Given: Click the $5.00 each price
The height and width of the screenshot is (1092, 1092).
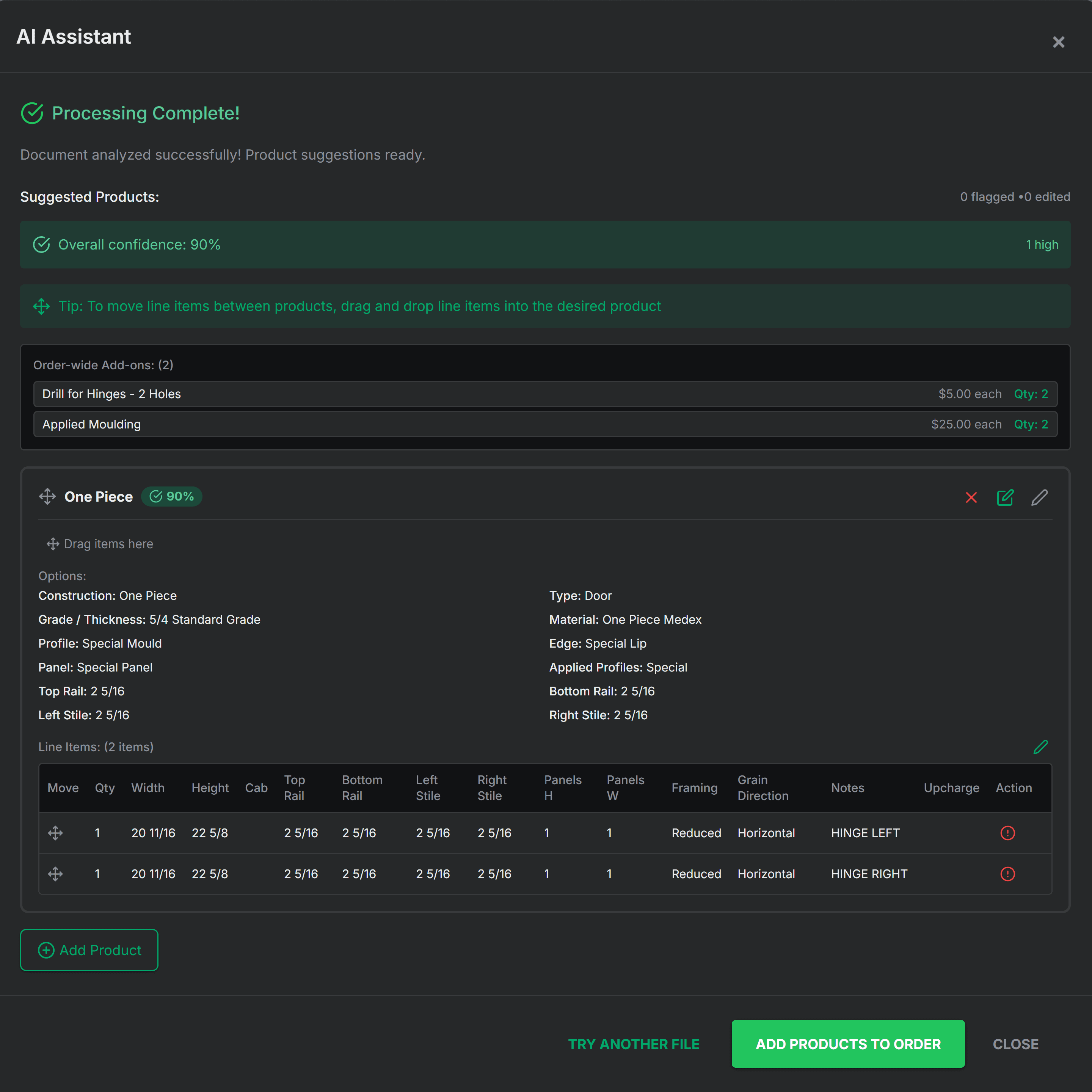Looking at the screenshot, I should 970,394.
